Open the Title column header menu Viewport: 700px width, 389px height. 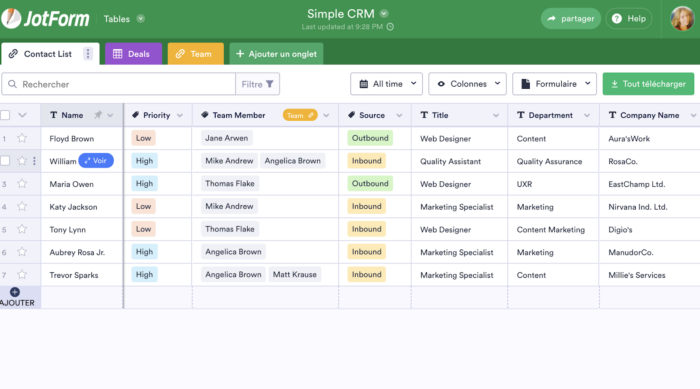click(496, 115)
